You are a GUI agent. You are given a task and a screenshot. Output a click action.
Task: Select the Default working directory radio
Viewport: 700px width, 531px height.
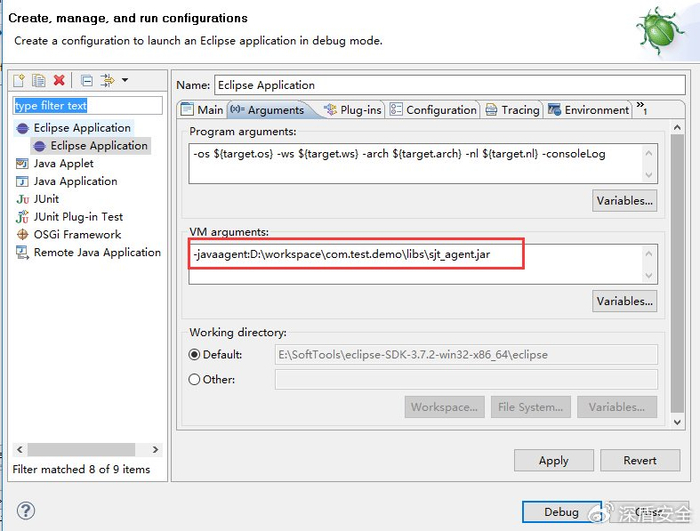tap(194, 355)
